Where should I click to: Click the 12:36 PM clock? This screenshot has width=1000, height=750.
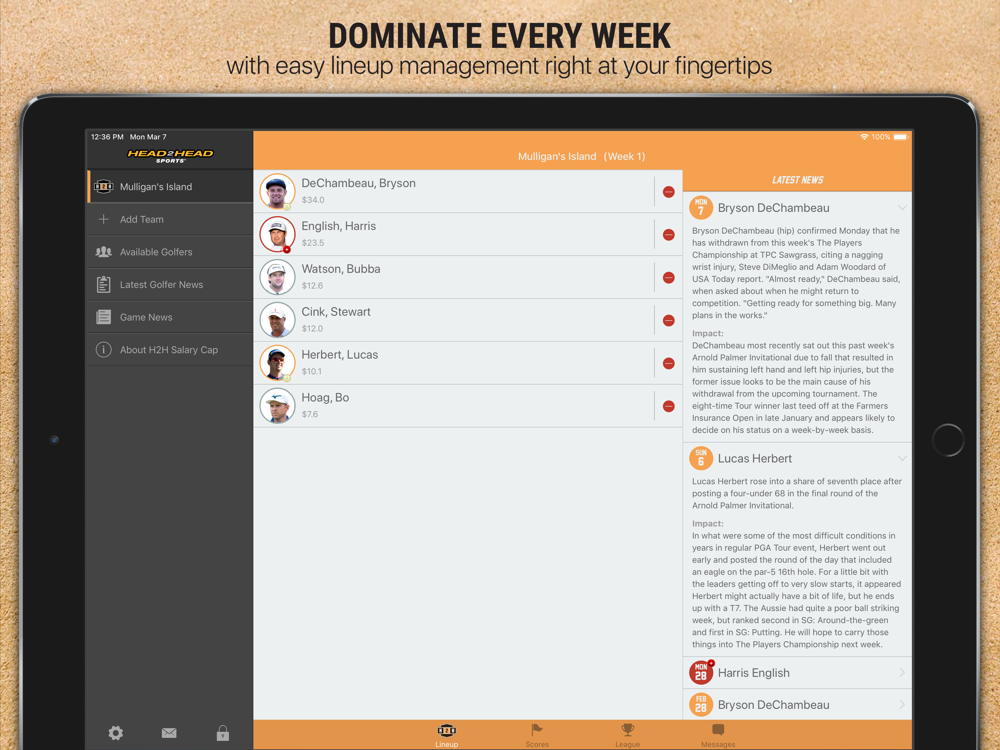point(107,137)
